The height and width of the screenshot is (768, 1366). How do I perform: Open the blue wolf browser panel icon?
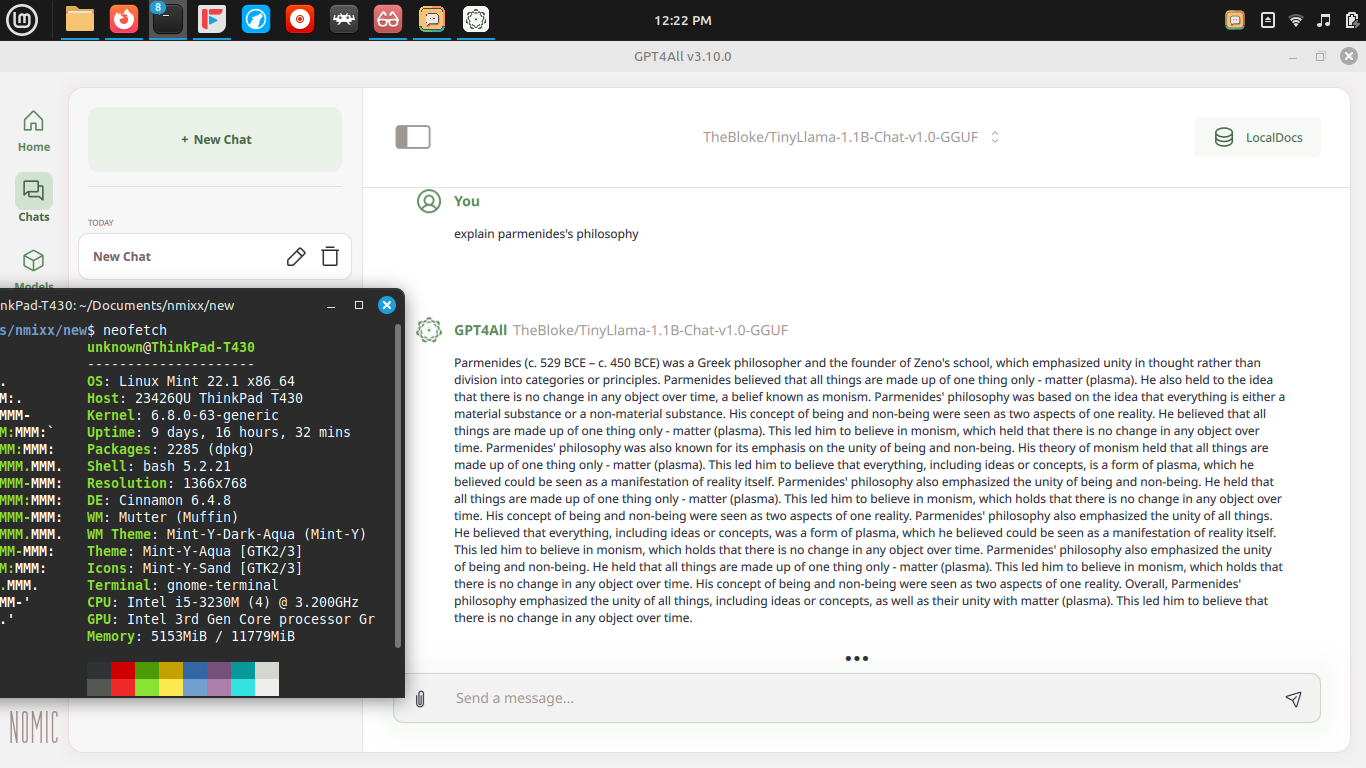point(256,19)
